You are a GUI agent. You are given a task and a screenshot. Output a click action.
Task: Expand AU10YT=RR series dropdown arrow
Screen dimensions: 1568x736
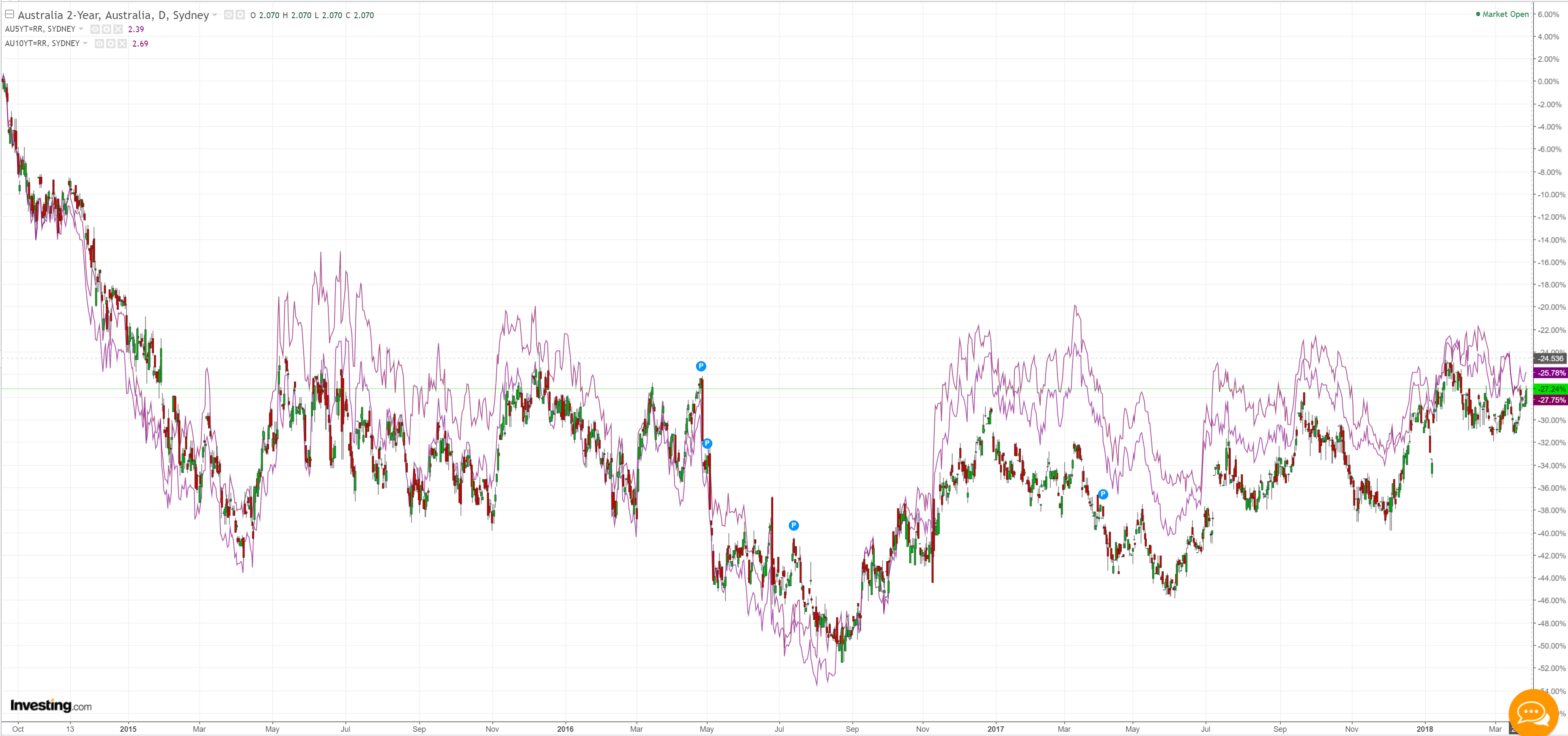click(85, 43)
